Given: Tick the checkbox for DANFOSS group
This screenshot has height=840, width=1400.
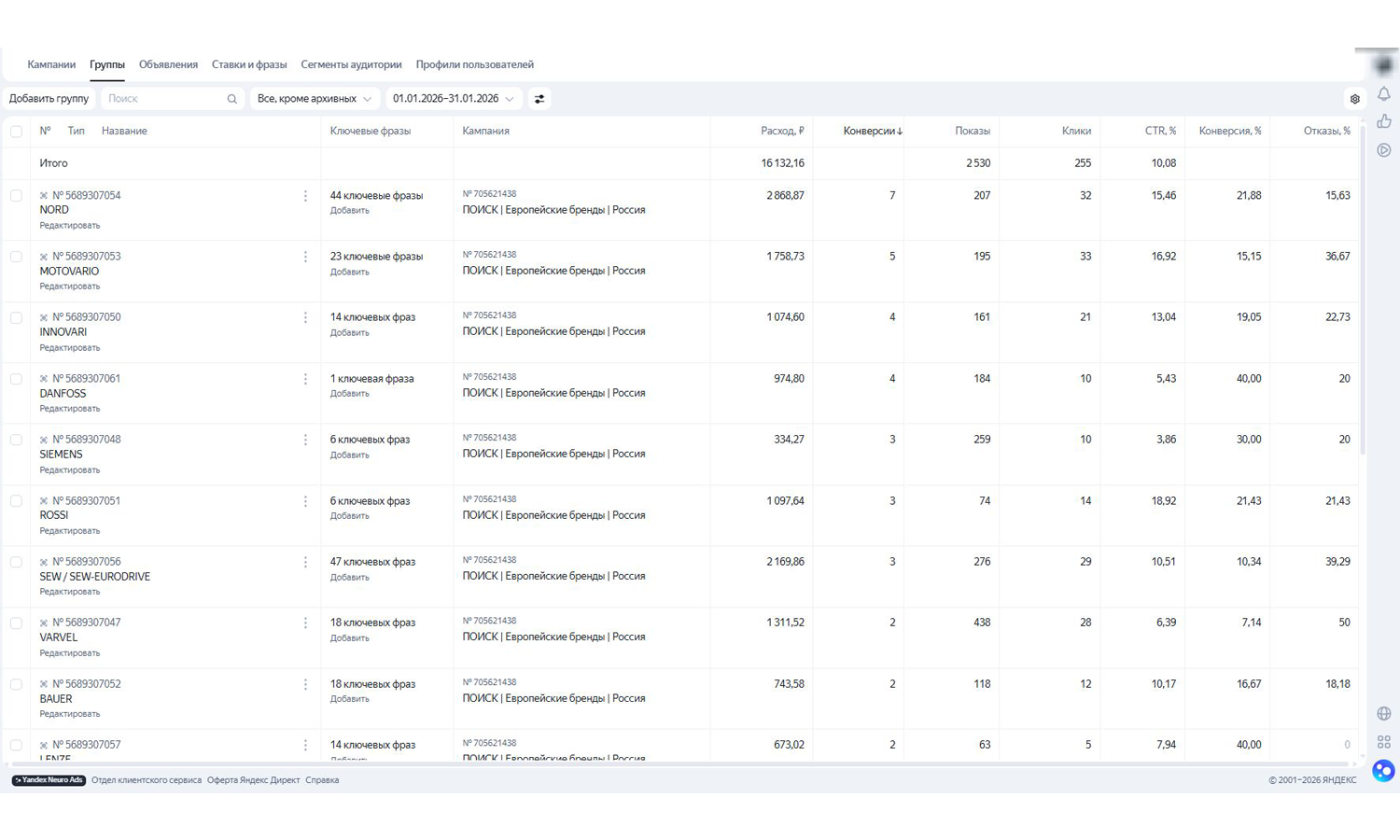Looking at the screenshot, I should [x=16, y=380].
